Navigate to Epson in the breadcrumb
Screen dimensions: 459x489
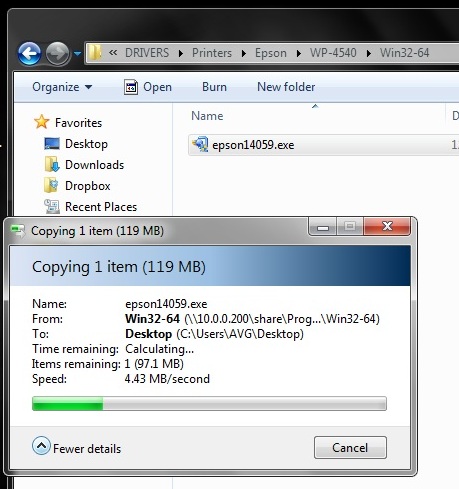271,53
